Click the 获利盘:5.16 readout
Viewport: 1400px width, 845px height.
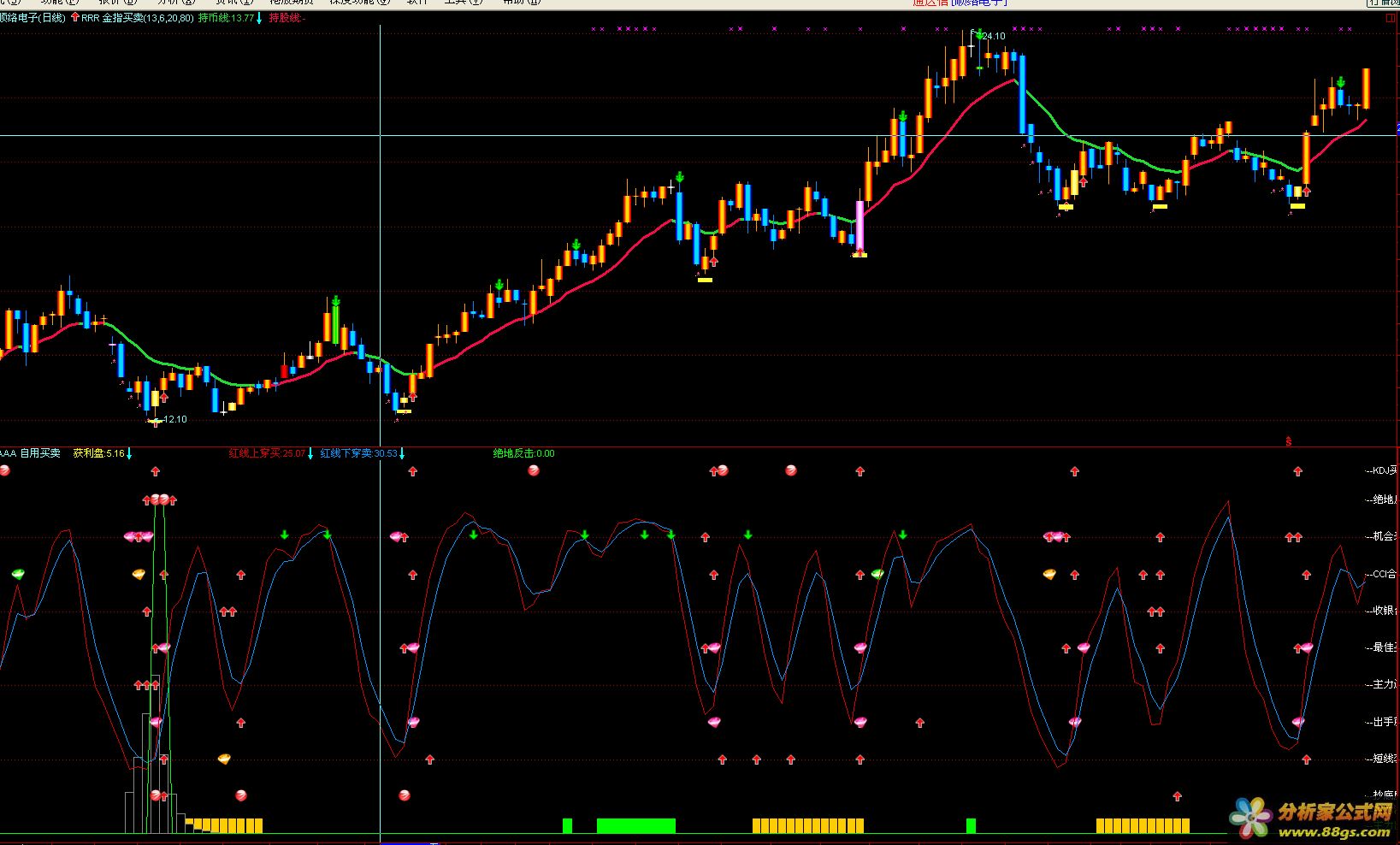[98, 453]
